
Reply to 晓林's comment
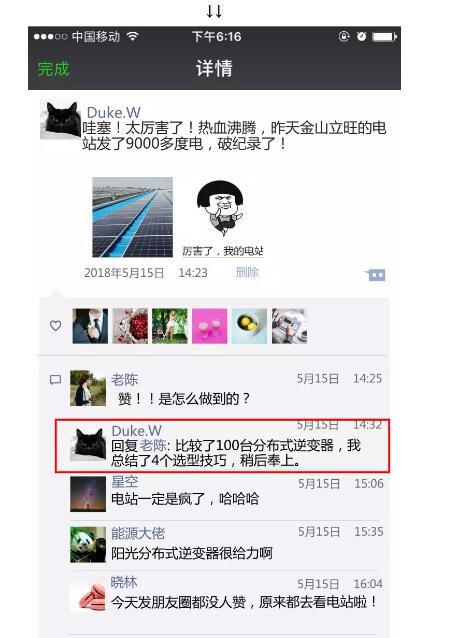coord(226,595)
